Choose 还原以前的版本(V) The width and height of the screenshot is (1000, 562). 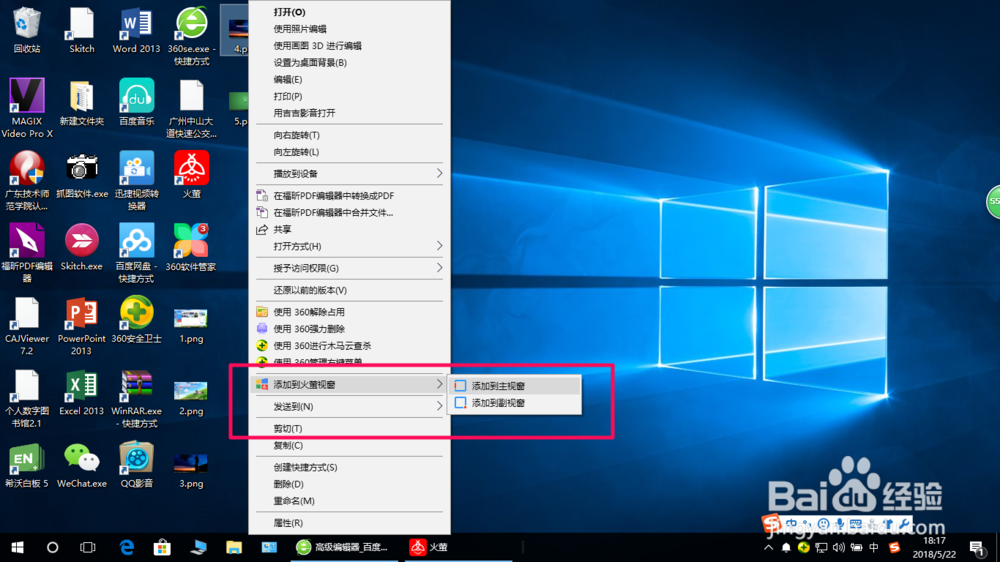click(x=349, y=290)
